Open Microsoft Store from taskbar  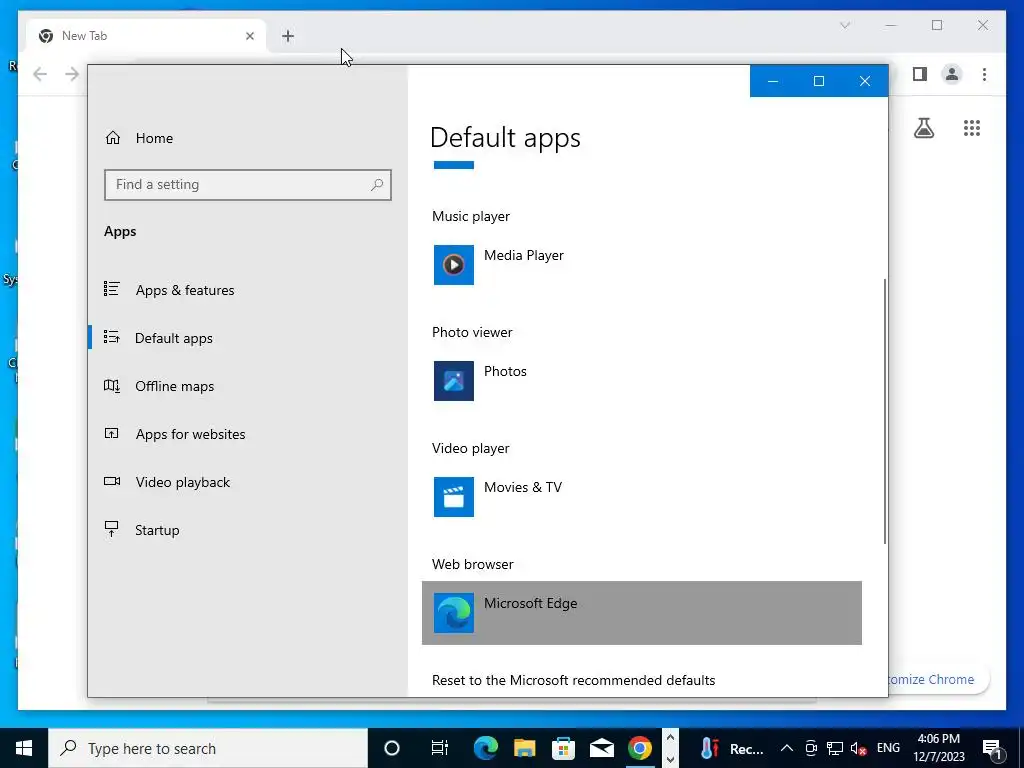coord(563,748)
